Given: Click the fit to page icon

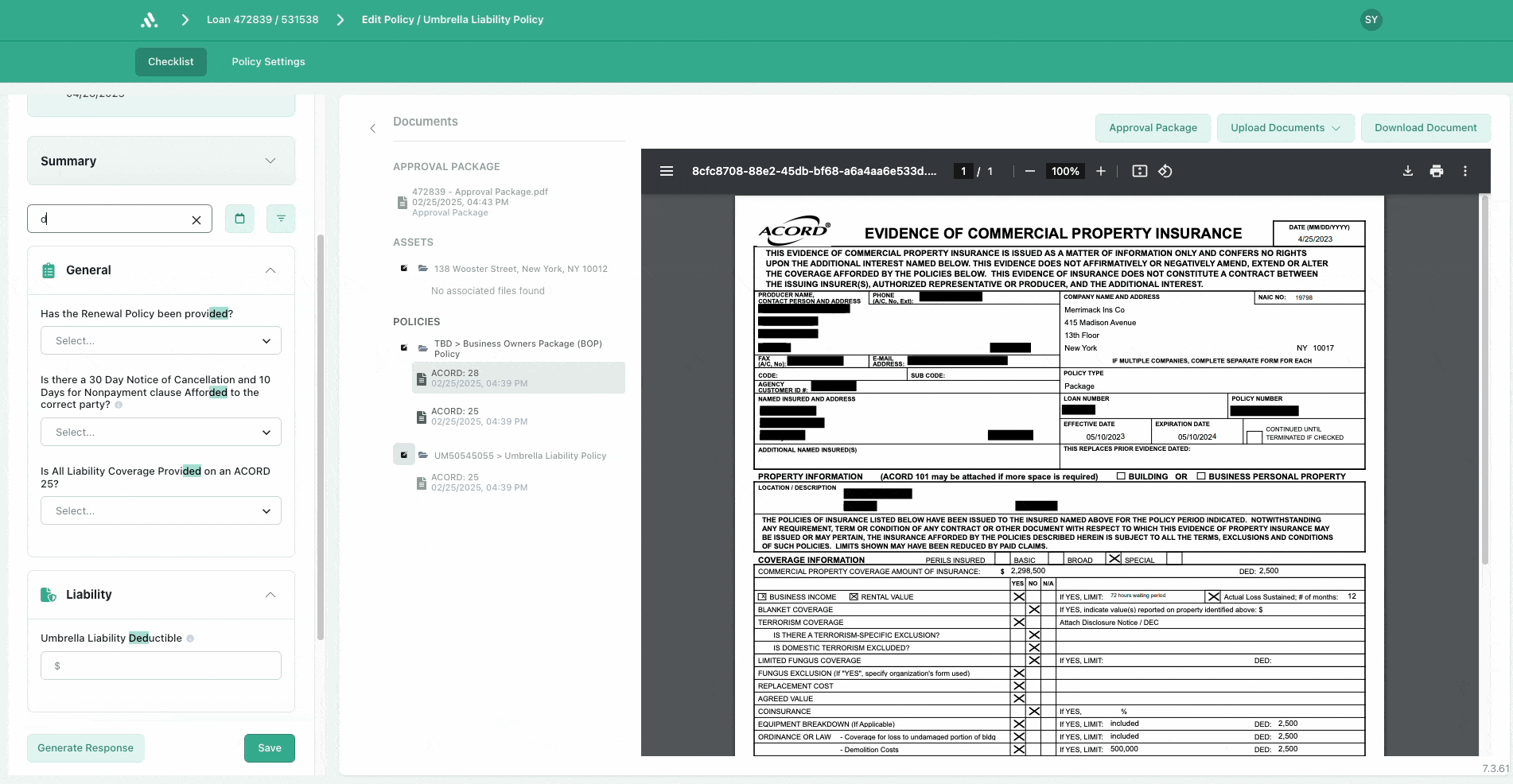Looking at the screenshot, I should [1139, 171].
